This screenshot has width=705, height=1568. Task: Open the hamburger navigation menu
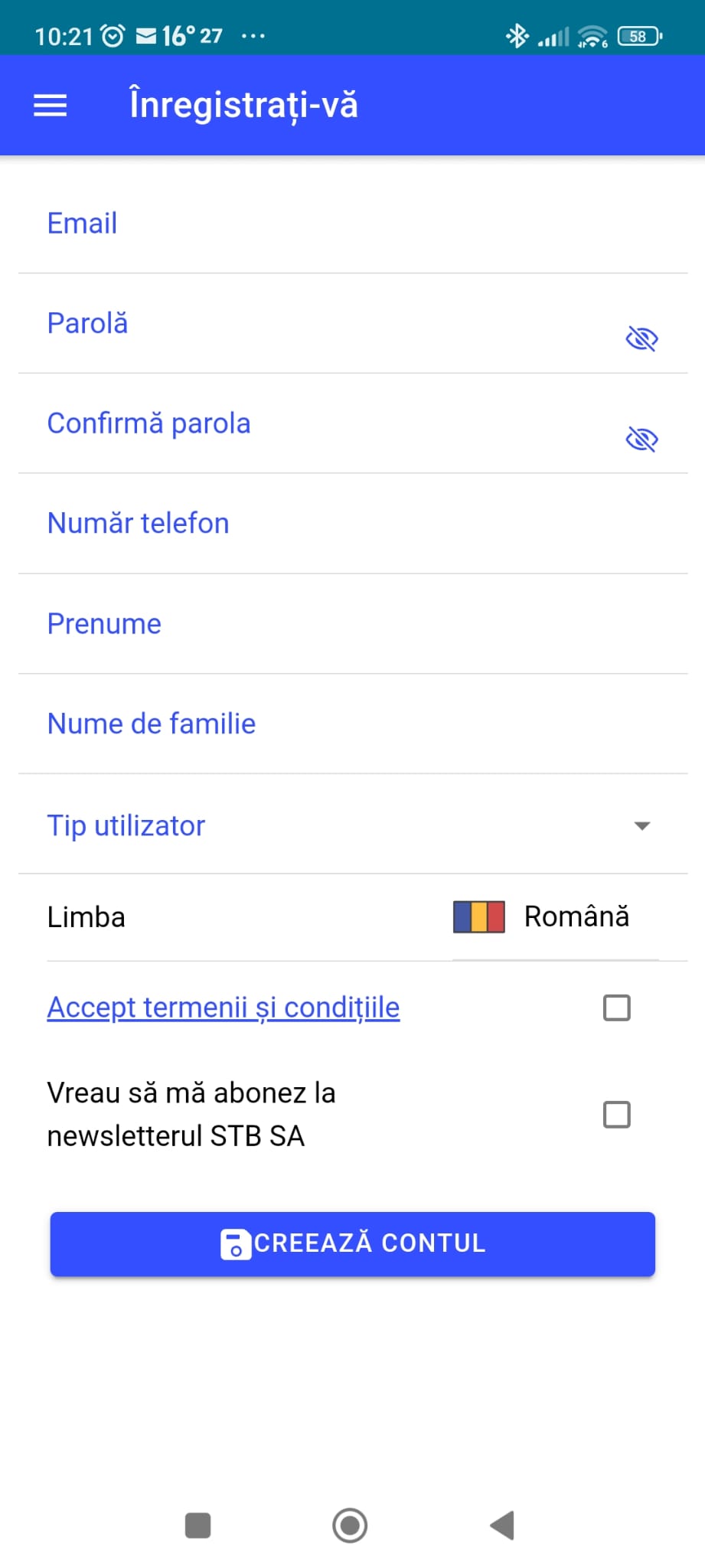51,106
